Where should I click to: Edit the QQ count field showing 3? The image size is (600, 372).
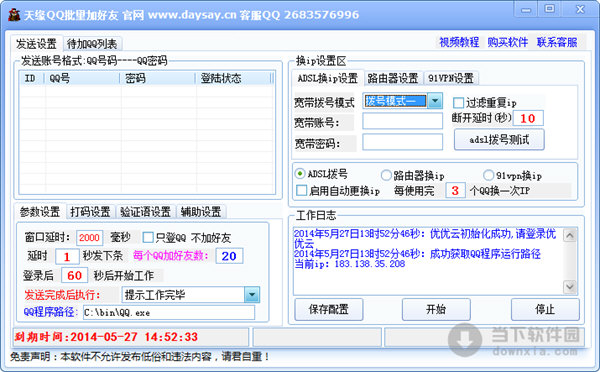pos(455,191)
